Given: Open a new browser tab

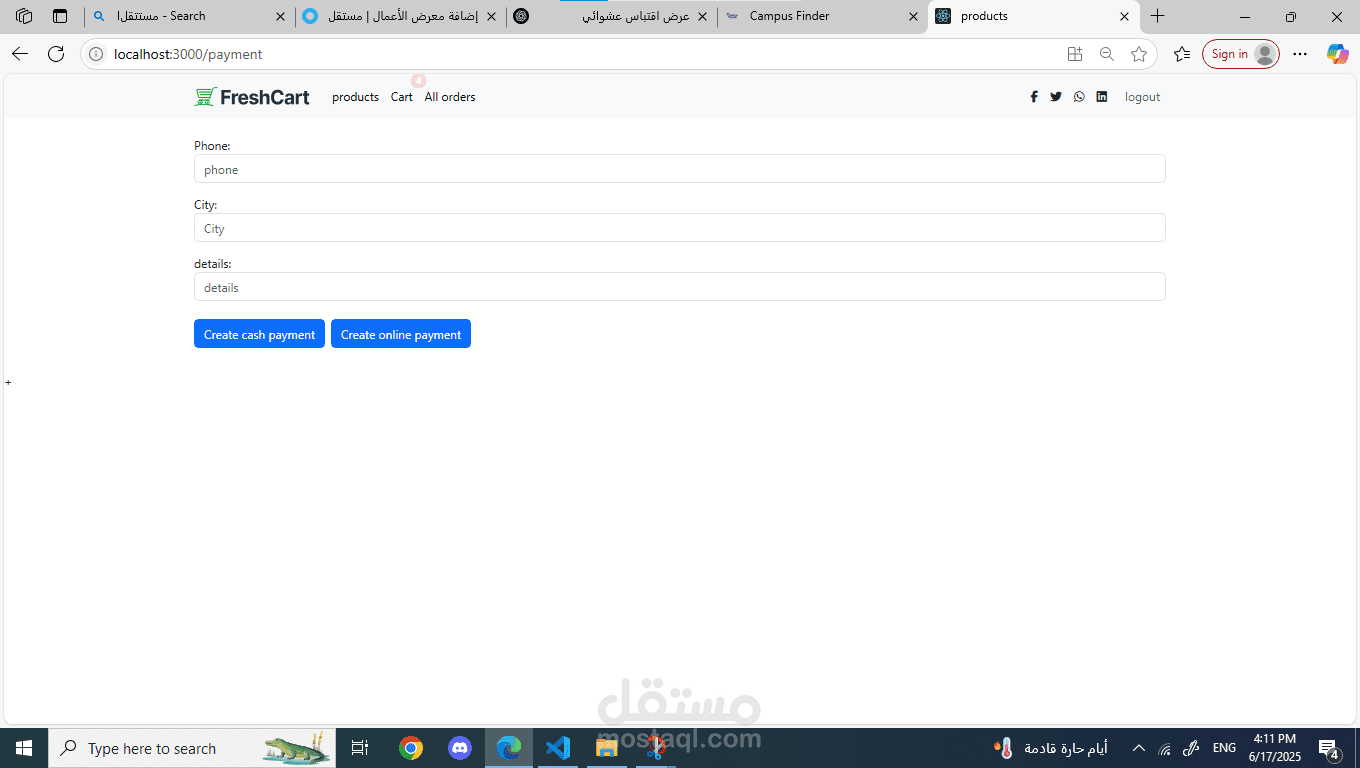Looking at the screenshot, I should (1157, 16).
